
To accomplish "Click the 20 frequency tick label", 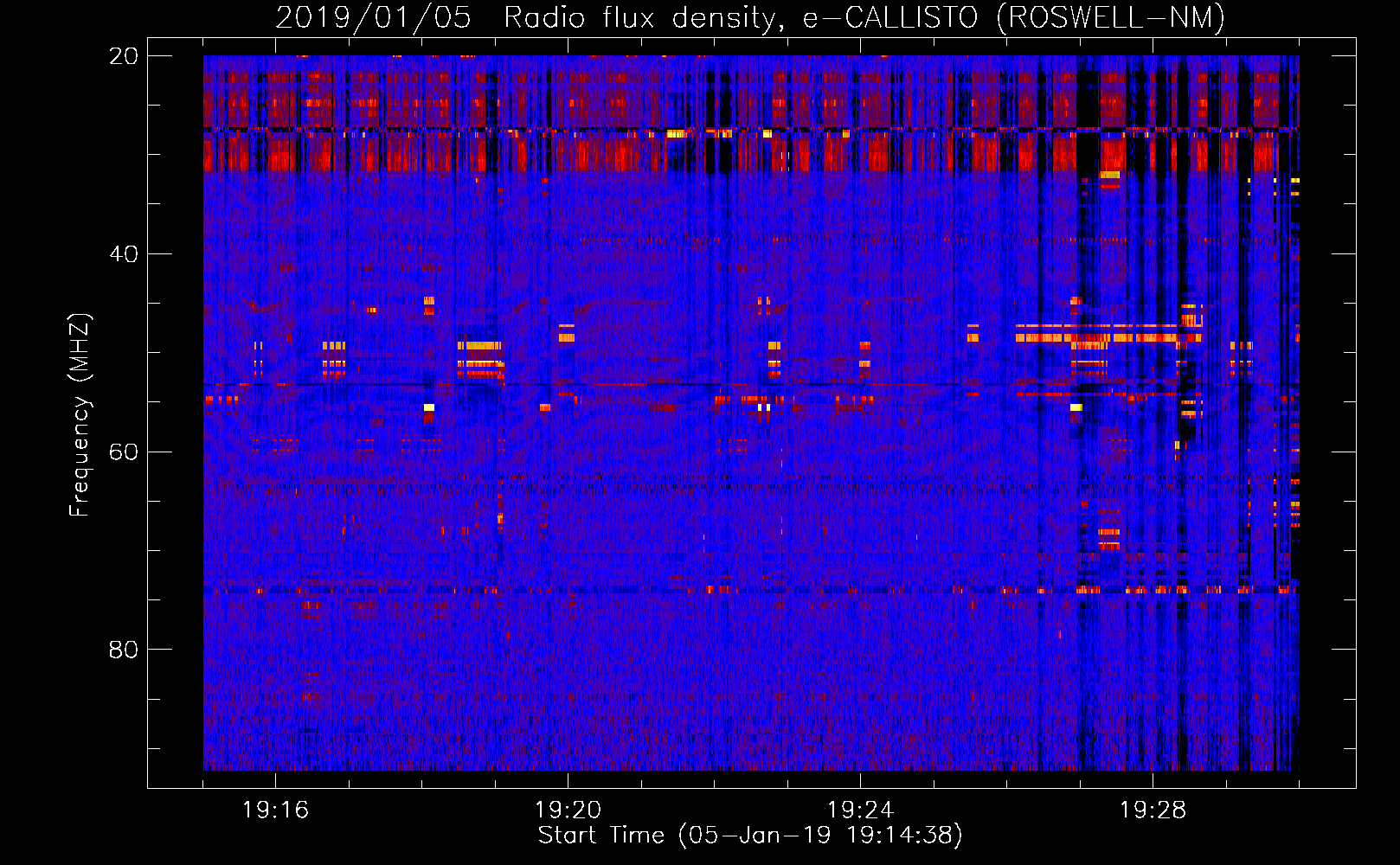I will 124,56.
